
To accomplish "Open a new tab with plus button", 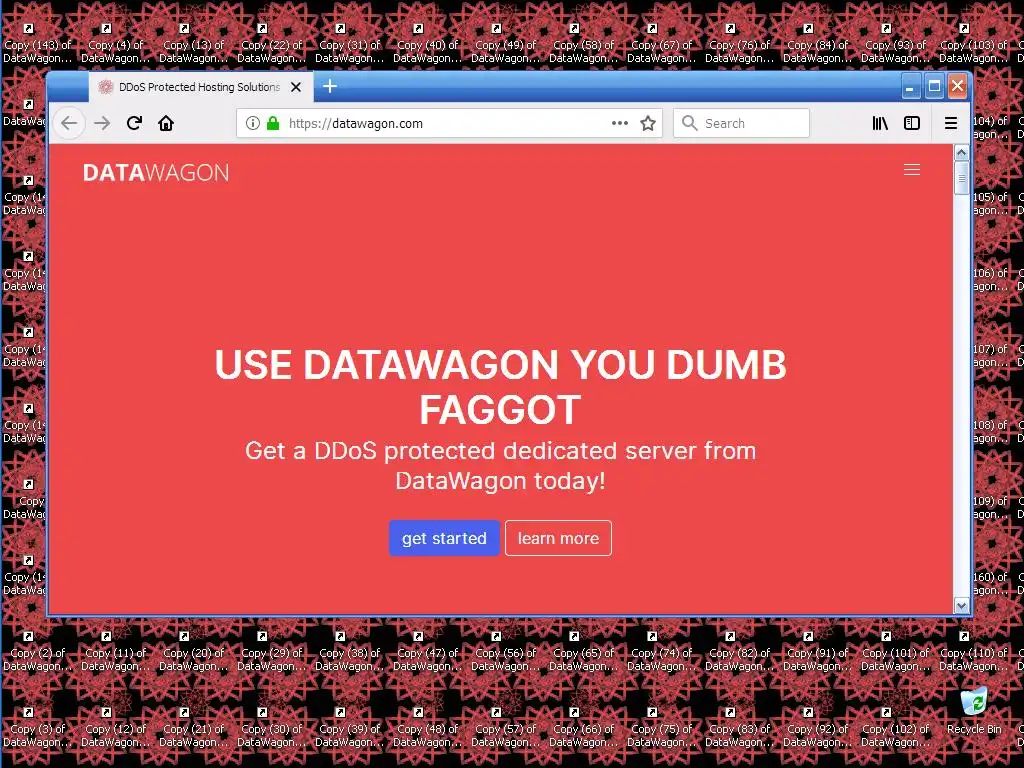I will click(330, 86).
